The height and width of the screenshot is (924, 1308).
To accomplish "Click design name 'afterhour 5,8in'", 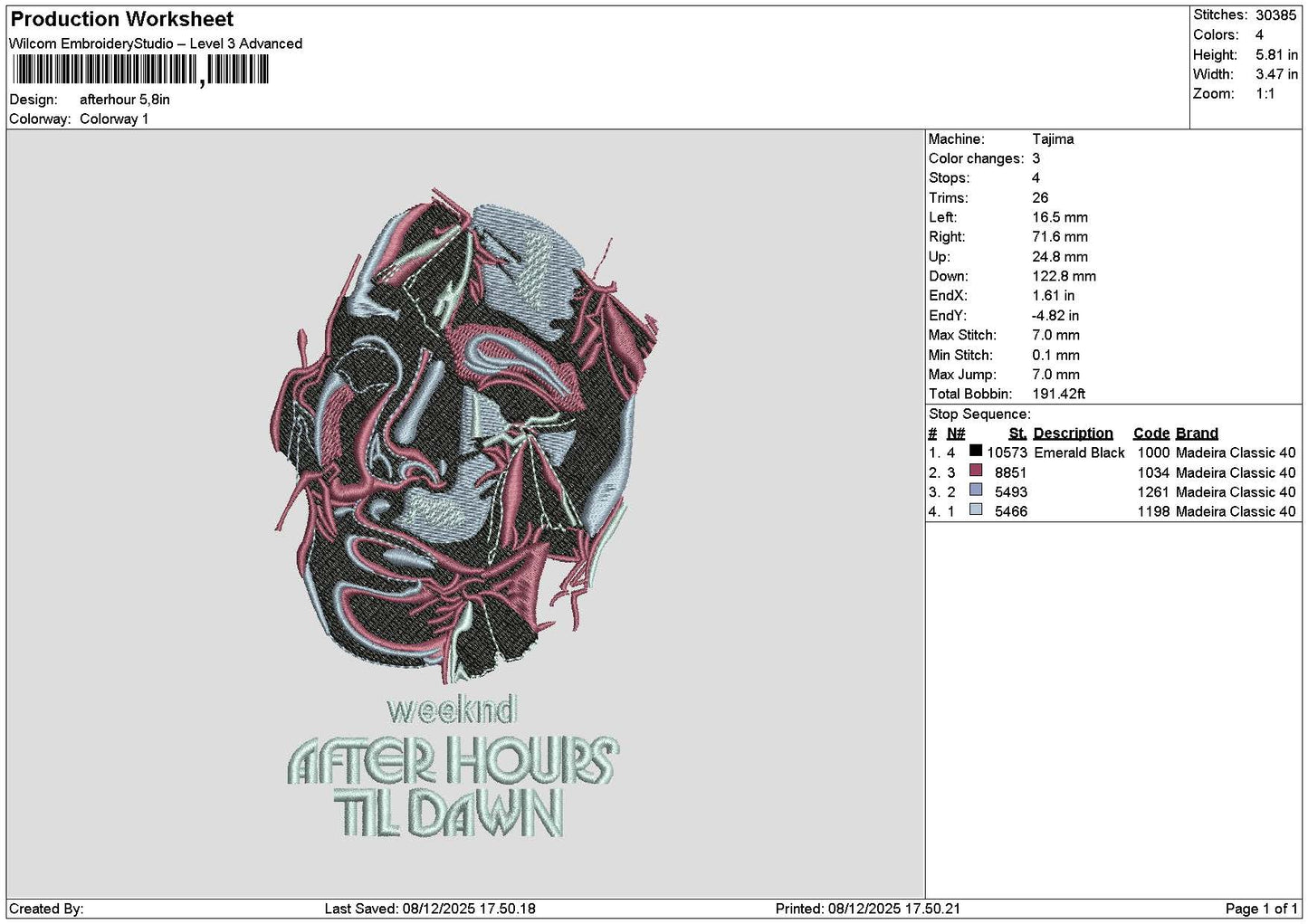I will click(x=125, y=100).
